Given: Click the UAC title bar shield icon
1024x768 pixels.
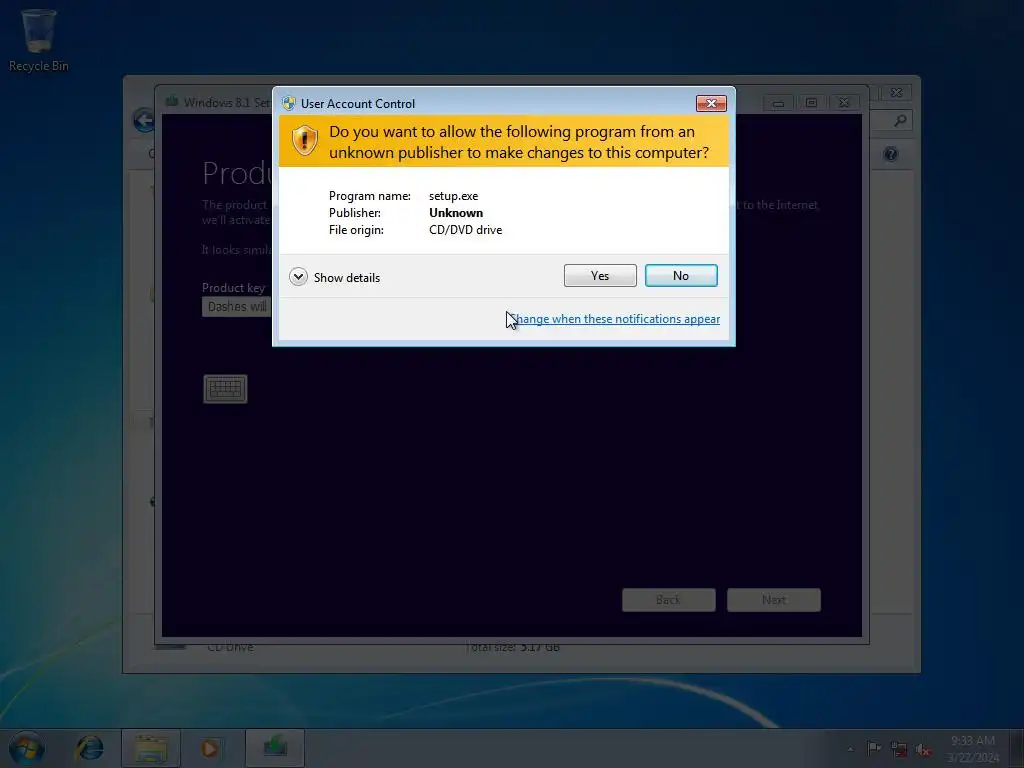Looking at the screenshot, I should click(x=289, y=103).
